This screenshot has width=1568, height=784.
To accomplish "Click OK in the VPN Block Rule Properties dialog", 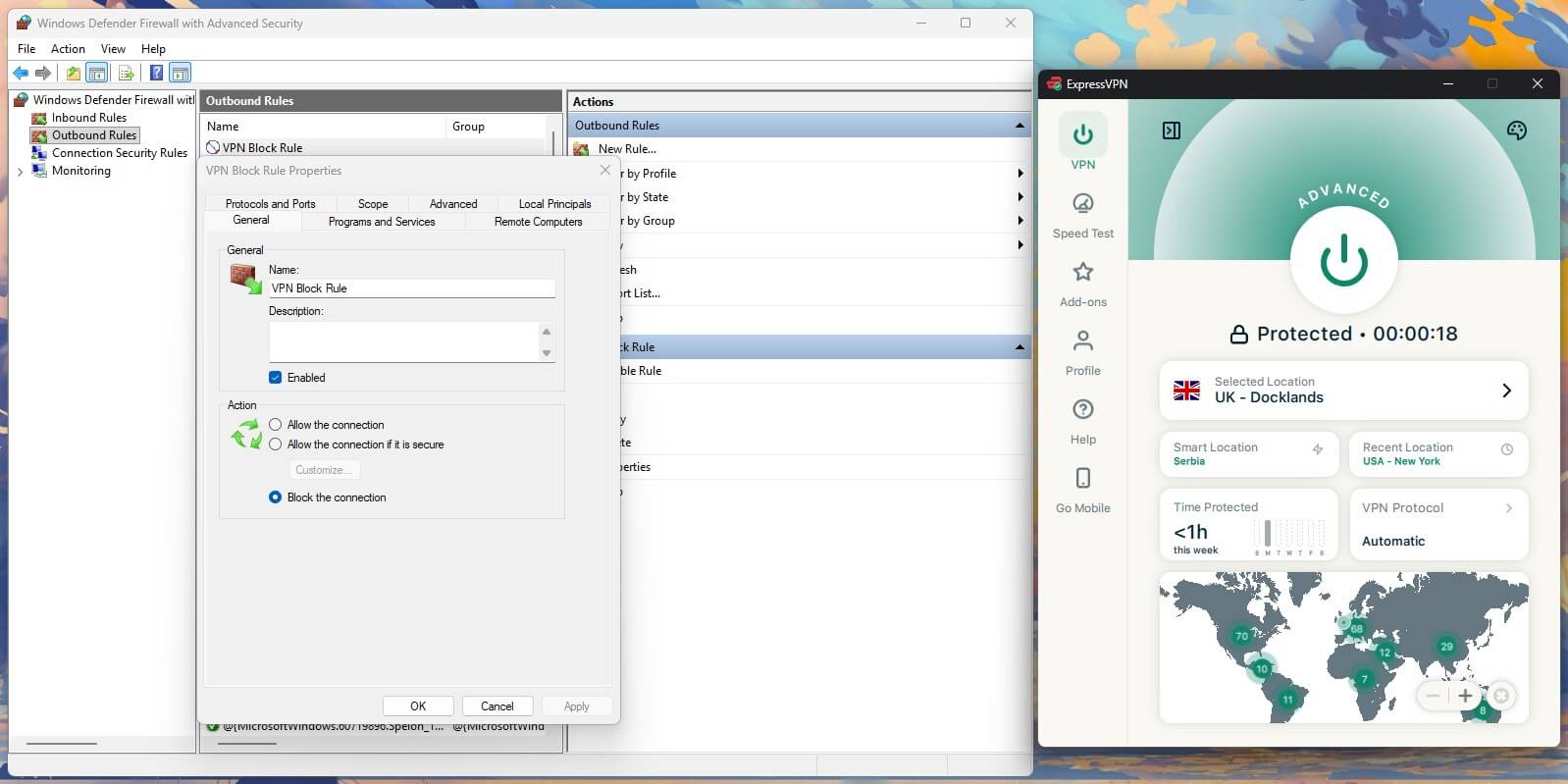I will click(418, 706).
